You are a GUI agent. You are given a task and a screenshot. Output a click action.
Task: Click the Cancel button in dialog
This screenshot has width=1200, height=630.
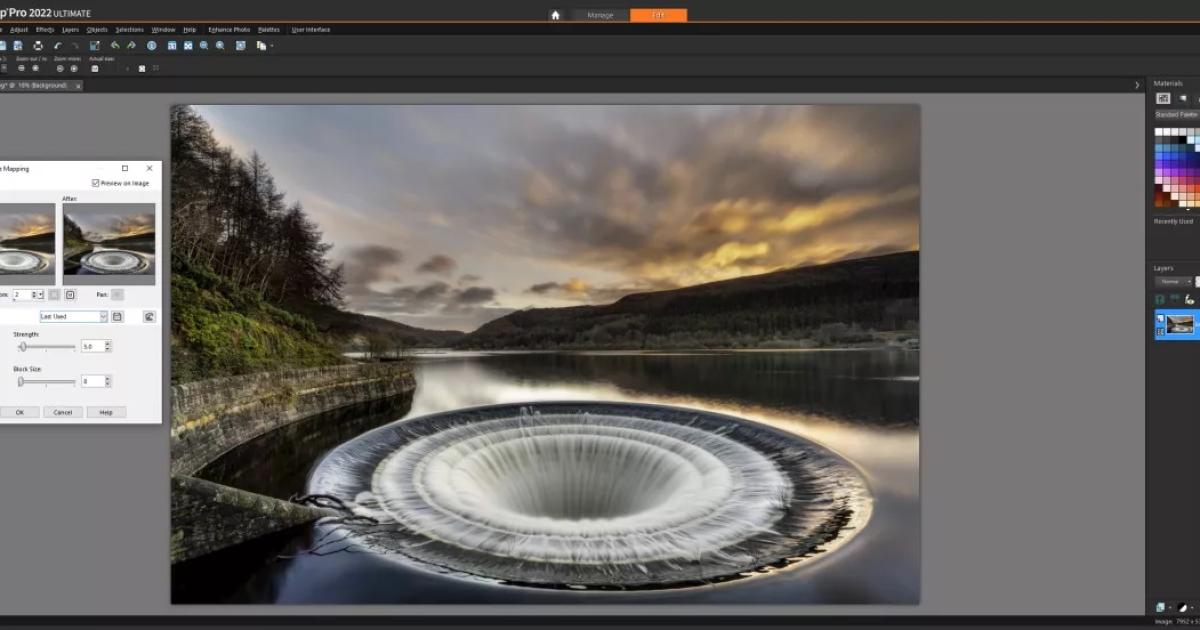62,412
